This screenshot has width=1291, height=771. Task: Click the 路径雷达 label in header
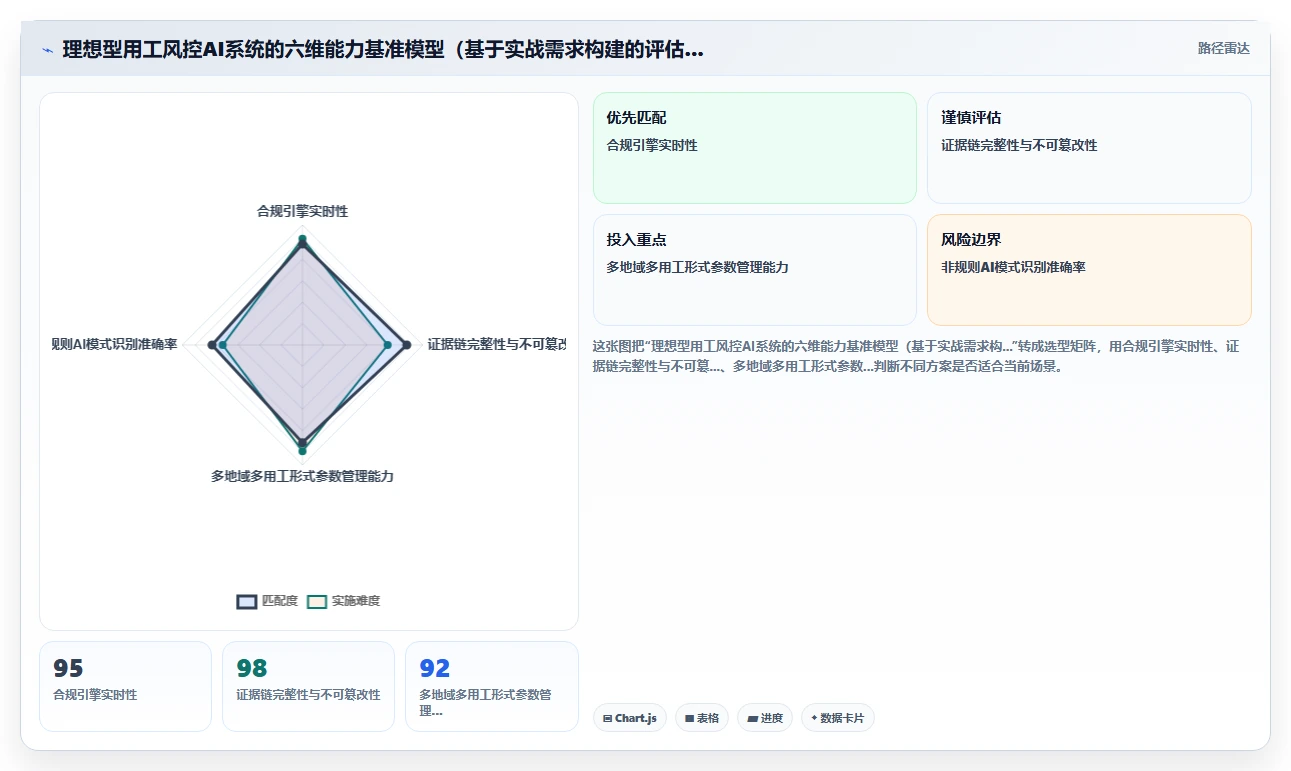1224,48
